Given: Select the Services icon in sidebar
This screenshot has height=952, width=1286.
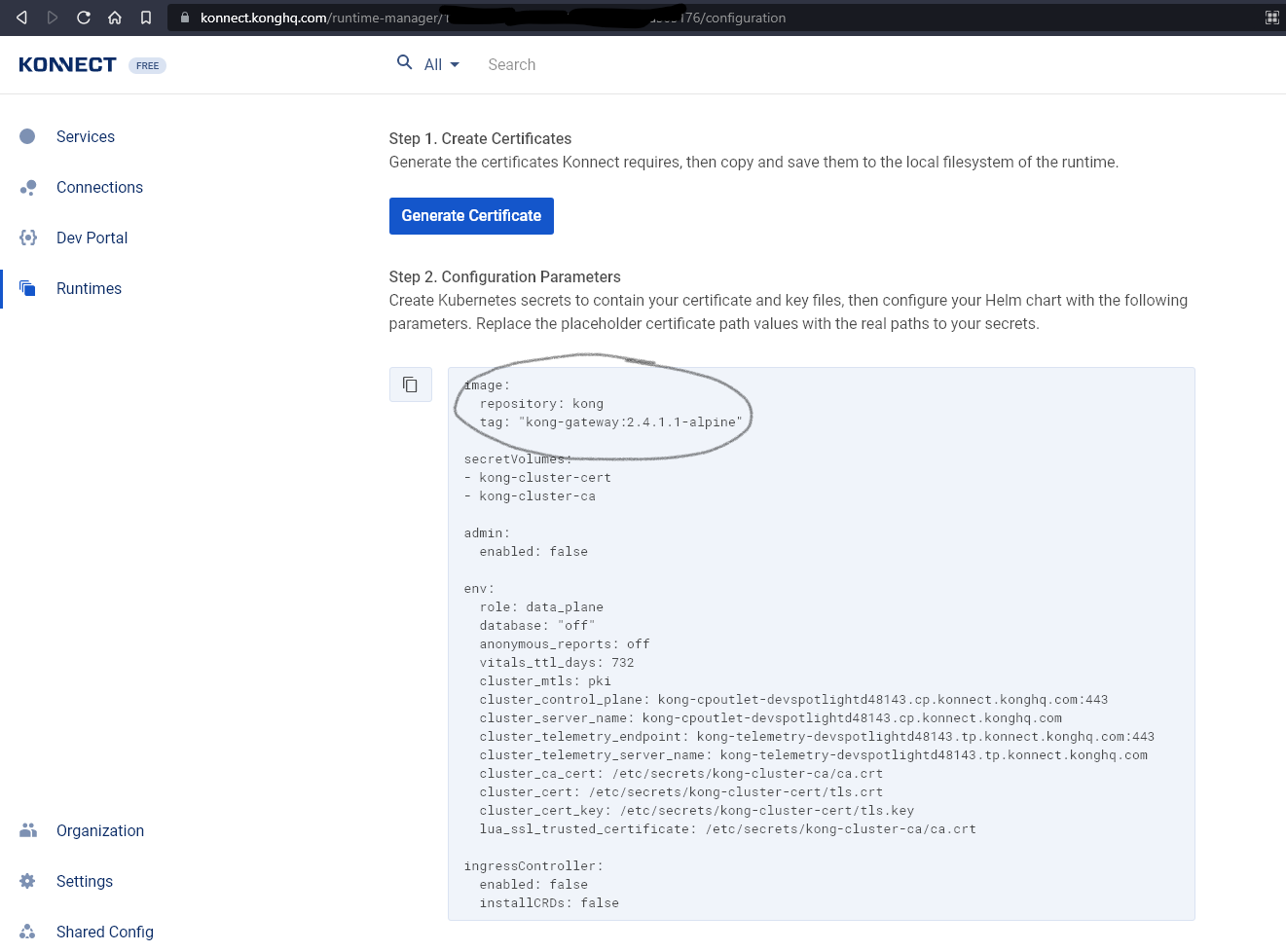Looking at the screenshot, I should [28, 136].
